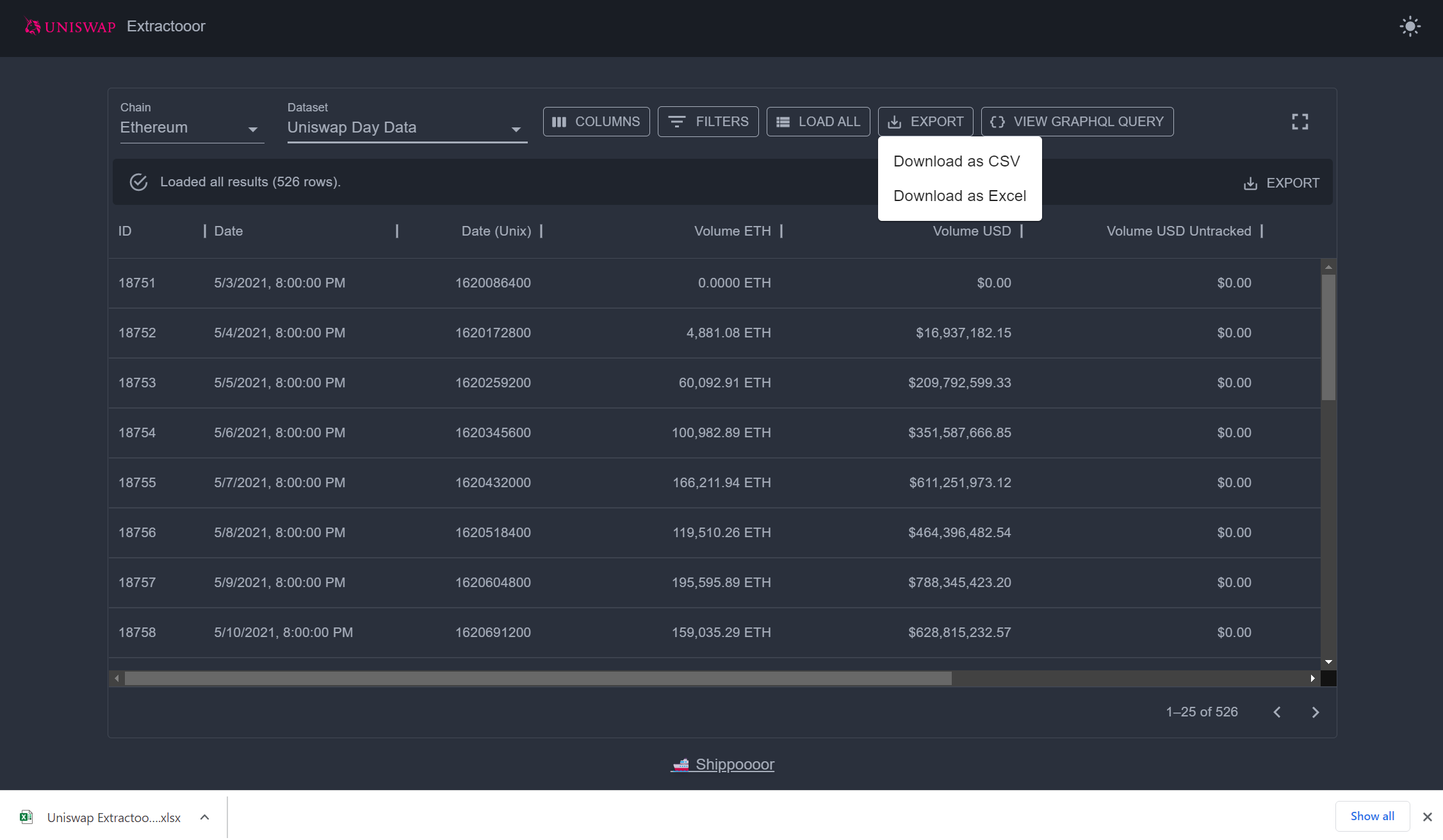The height and width of the screenshot is (840, 1443).
Task: Click the horizontal scrollbar right arrow
Action: 1313,679
